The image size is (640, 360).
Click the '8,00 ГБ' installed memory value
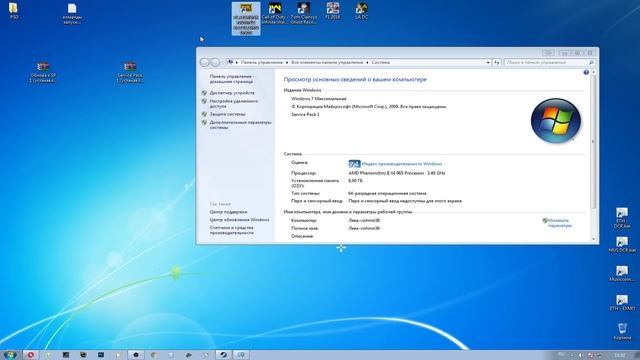355,180
